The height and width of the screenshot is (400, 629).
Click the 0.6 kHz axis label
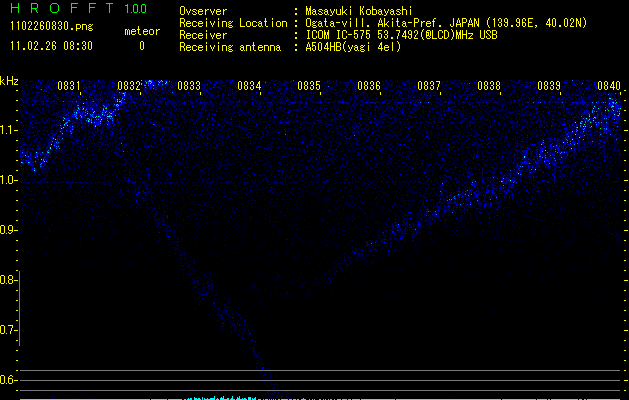[x=8, y=380]
